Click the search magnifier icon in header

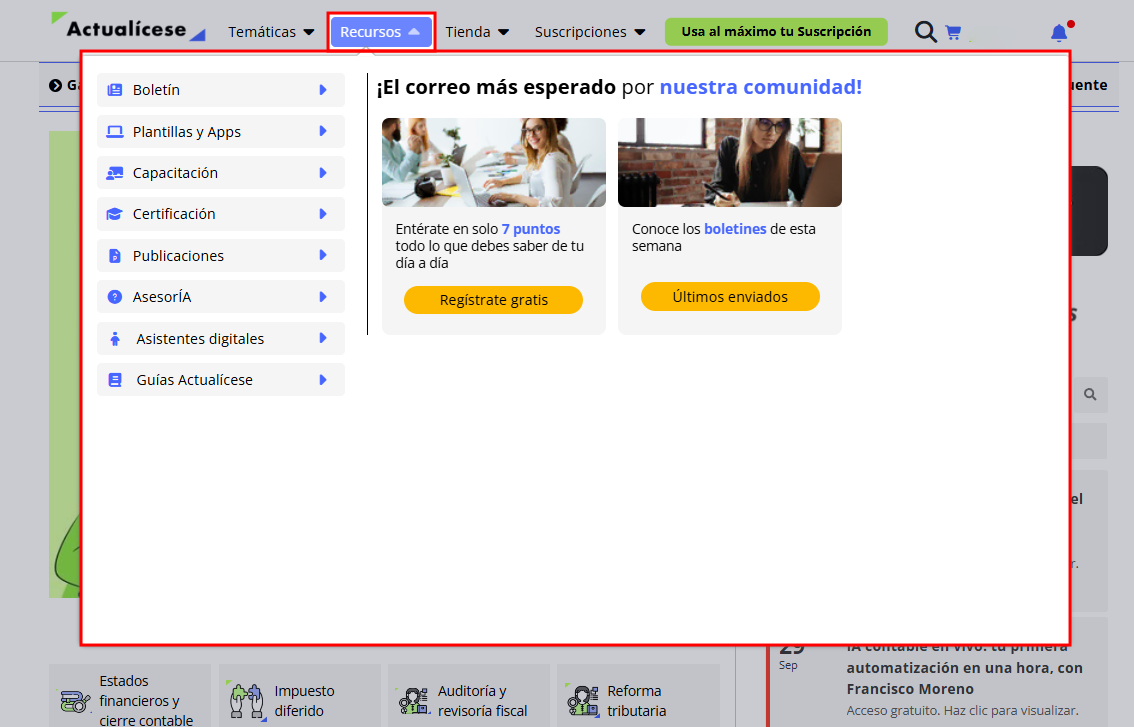[x=925, y=32]
